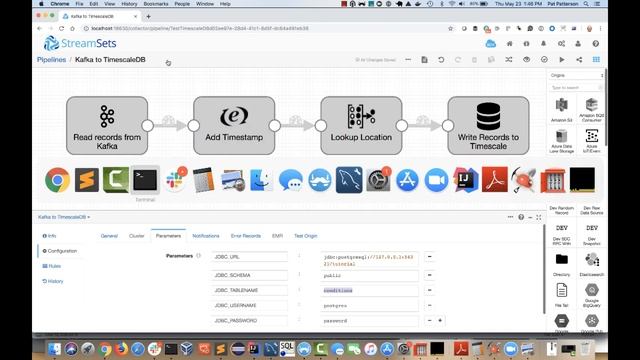Select the Add Timestamp expression stage
The width and height of the screenshot is (640, 360).
(234, 125)
